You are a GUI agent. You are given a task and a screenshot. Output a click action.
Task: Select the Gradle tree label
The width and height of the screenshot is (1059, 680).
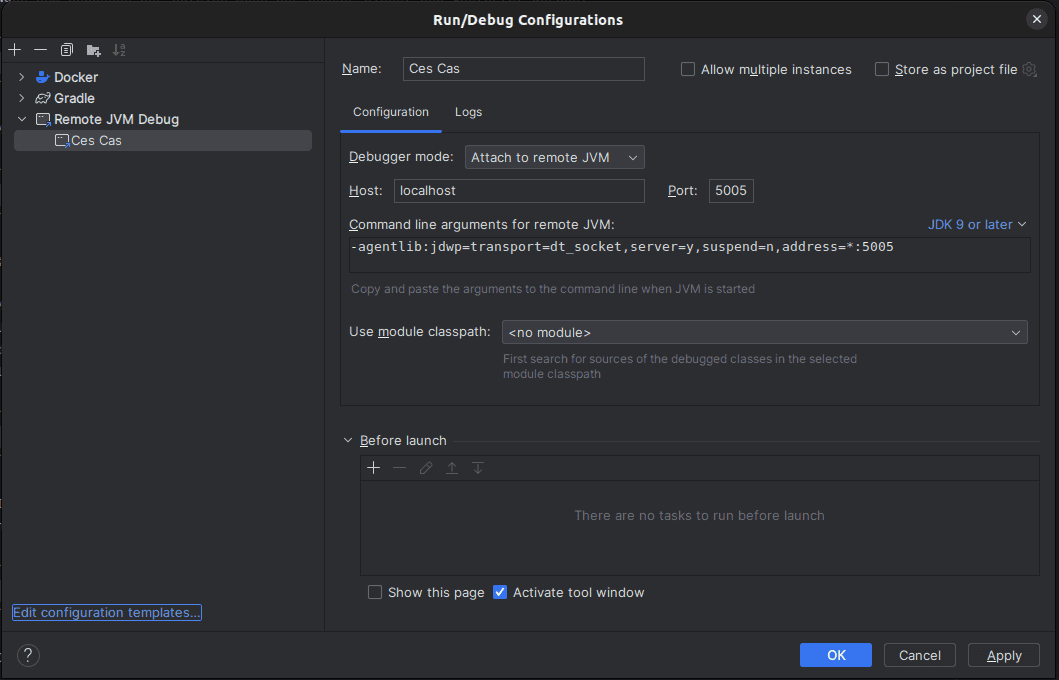pyautogui.click(x=74, y=98)
